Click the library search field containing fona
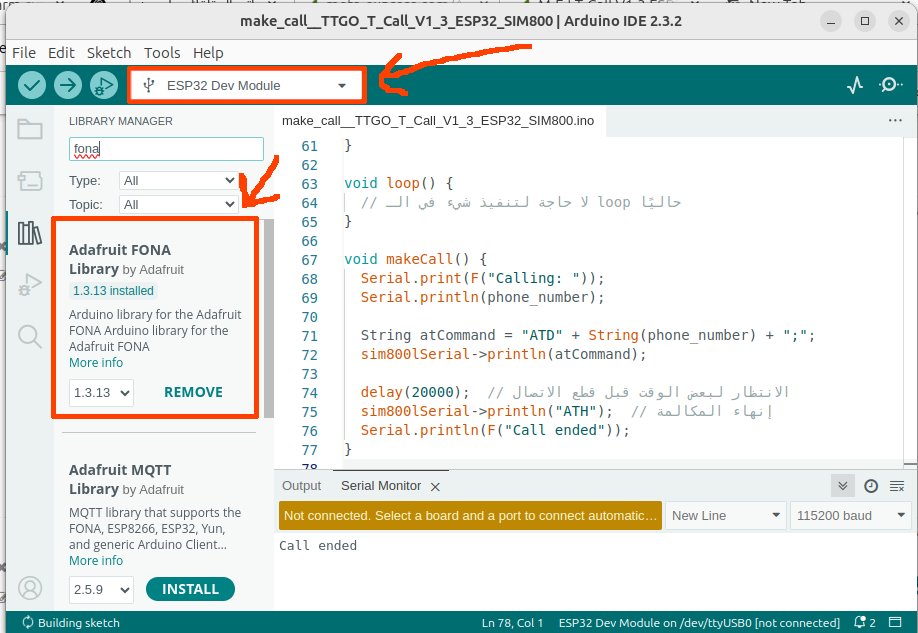Viewport: 918px width, 633px height. tap(166, 149)
